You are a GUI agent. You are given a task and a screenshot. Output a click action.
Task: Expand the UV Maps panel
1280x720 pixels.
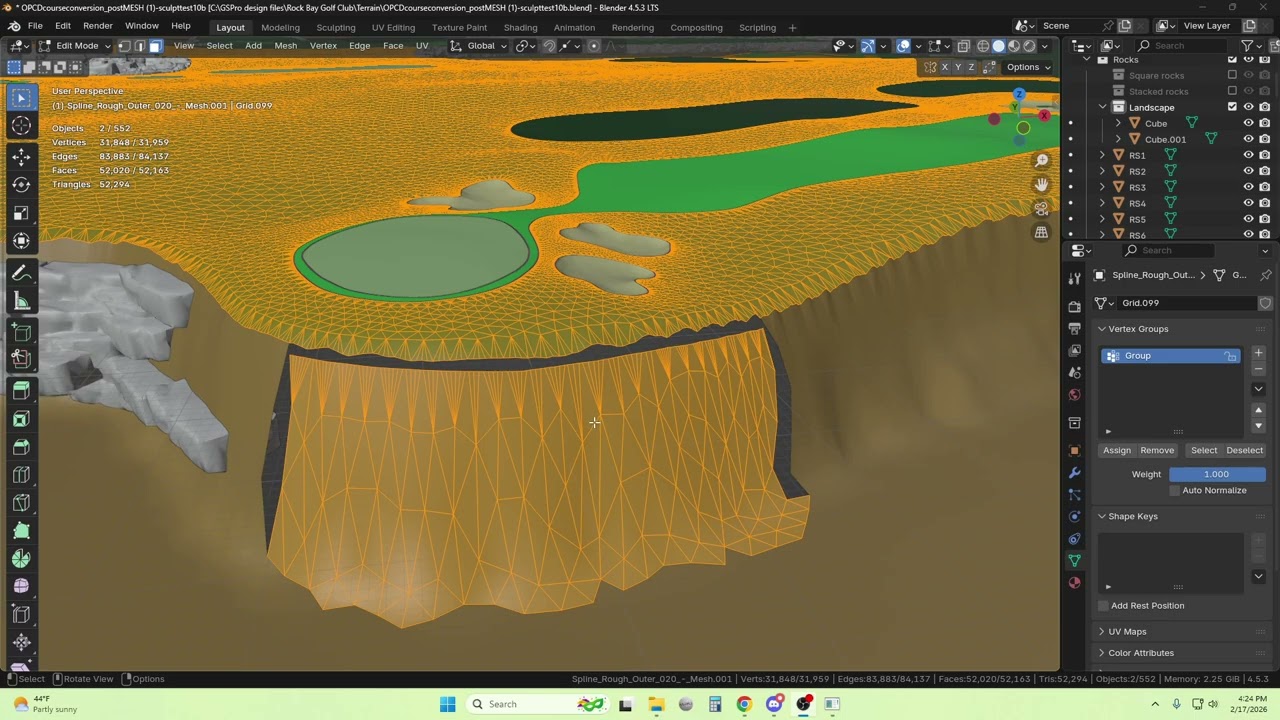[x=1127, y=632]
